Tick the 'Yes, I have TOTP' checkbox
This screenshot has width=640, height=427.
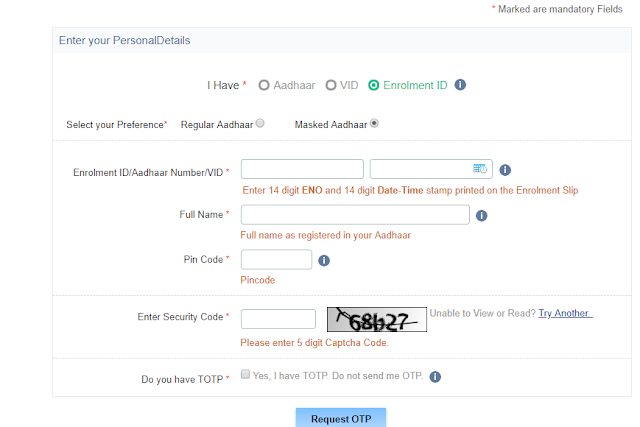coord(245,374)
